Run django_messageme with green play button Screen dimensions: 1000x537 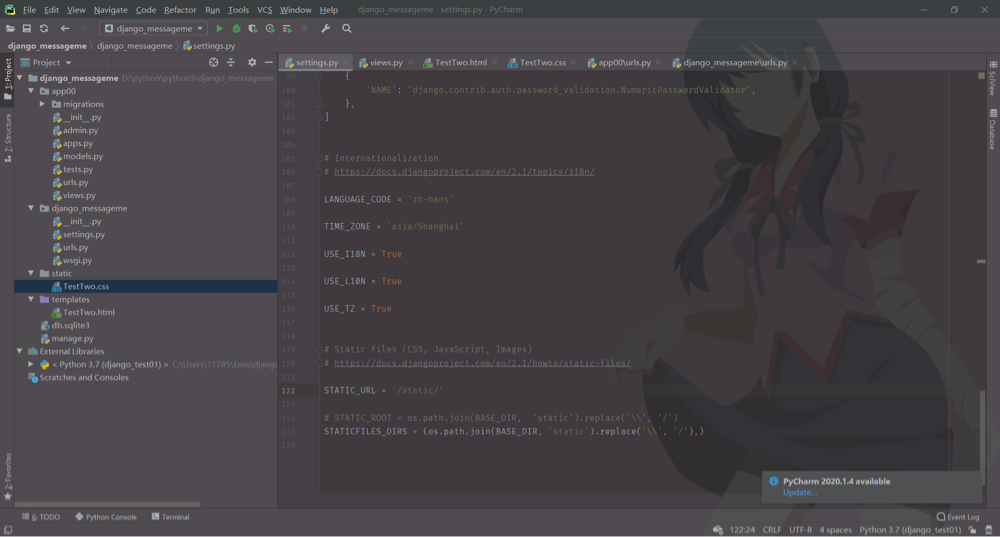click(219, 29)
